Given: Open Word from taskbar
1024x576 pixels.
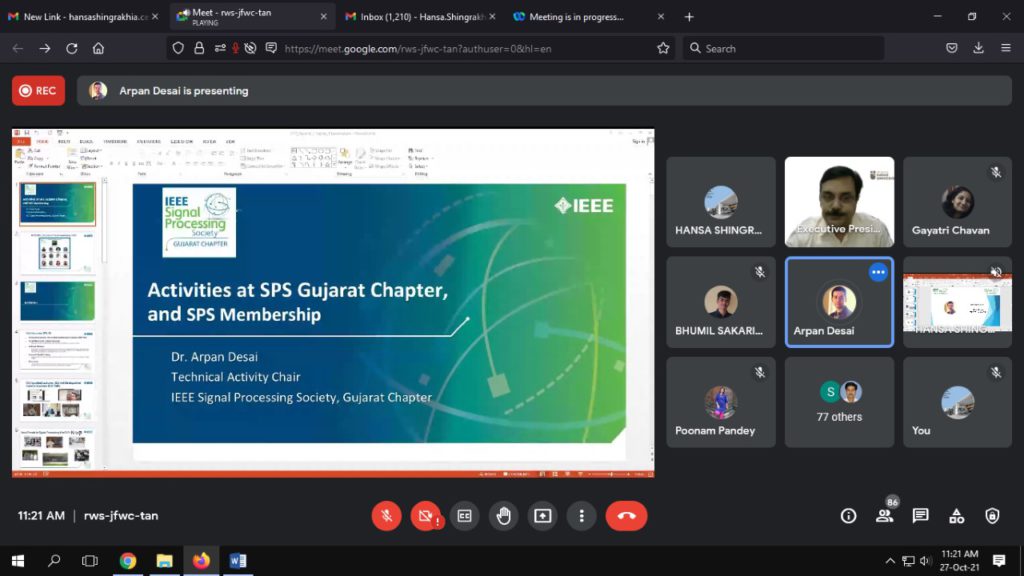Looking at the screenshot, I should point(238,560).
